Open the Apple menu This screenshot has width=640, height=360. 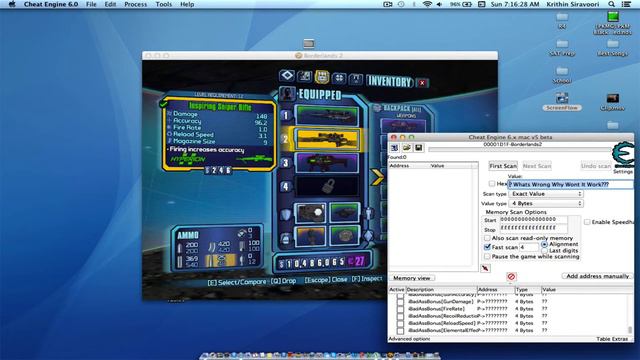[x=12, y=4]
